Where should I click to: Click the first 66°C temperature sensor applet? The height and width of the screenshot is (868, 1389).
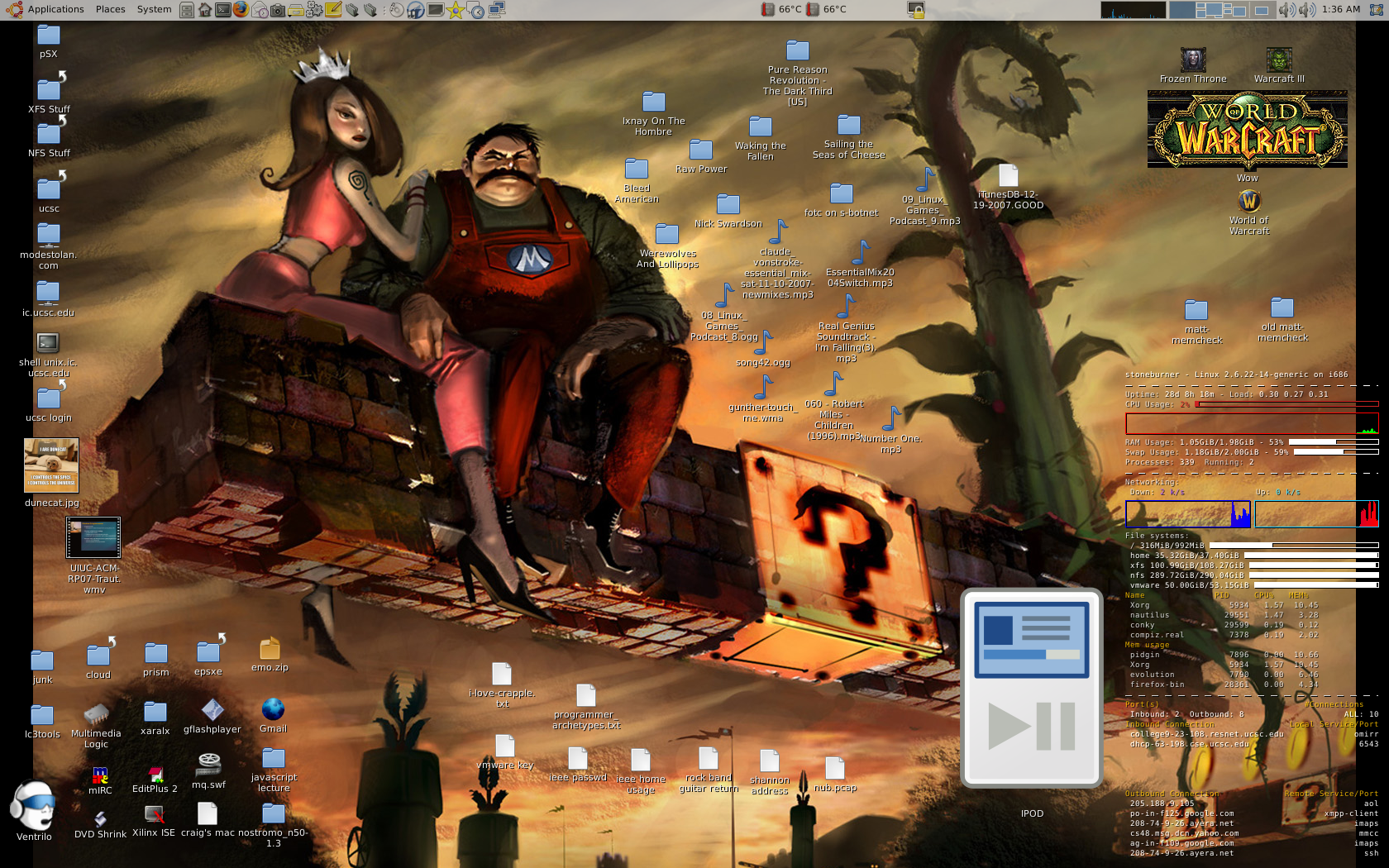point(780,9)
